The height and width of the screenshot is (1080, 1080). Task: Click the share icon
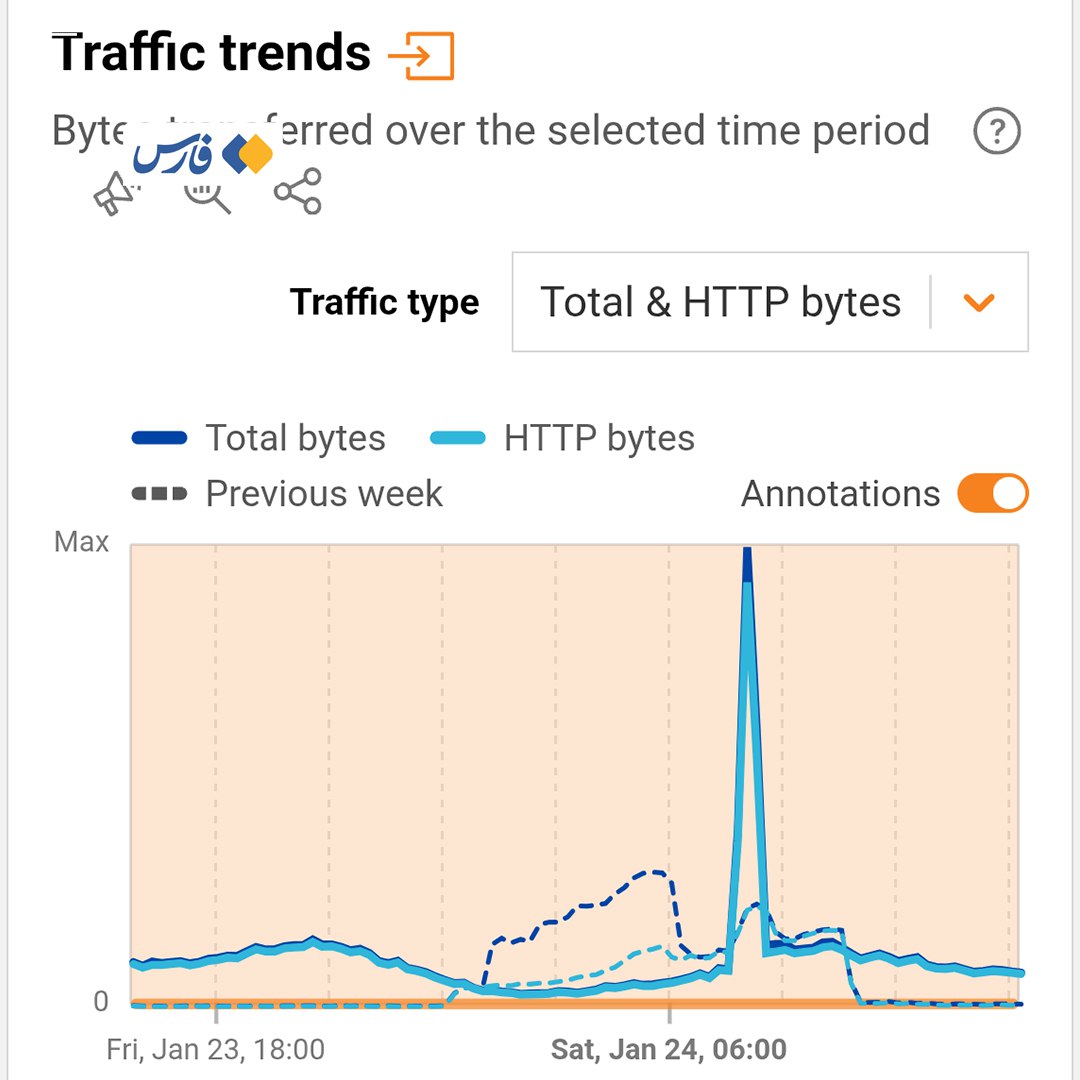tap(298, 191)
